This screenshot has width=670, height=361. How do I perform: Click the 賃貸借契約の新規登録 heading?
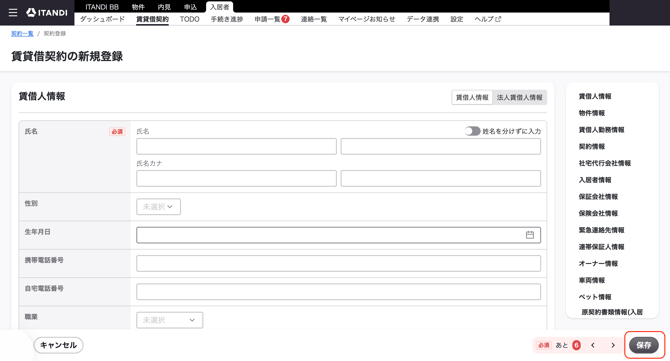[x=67, y=56]
